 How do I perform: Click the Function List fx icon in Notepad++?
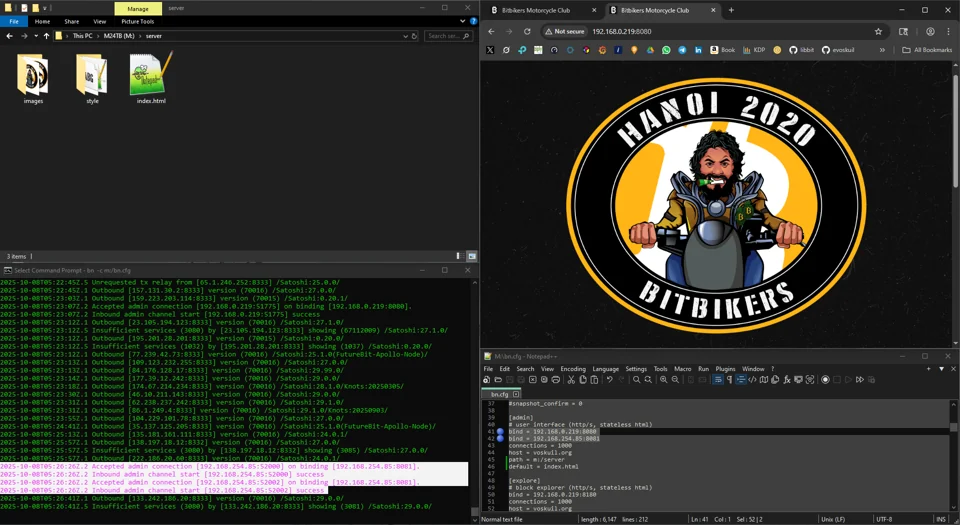pyautogui.click(x=787, y=380)
